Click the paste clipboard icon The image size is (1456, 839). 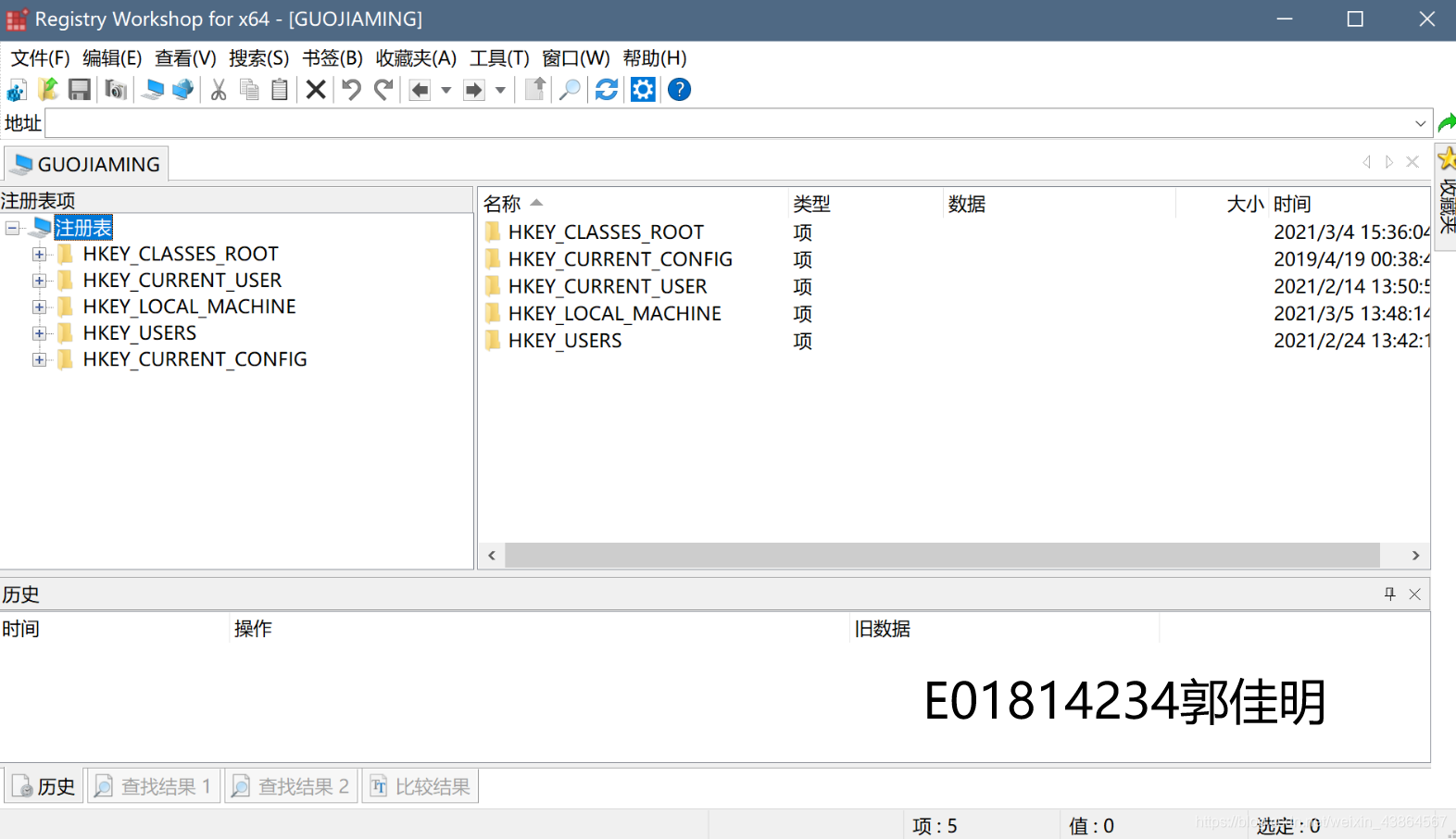[280, 90]
